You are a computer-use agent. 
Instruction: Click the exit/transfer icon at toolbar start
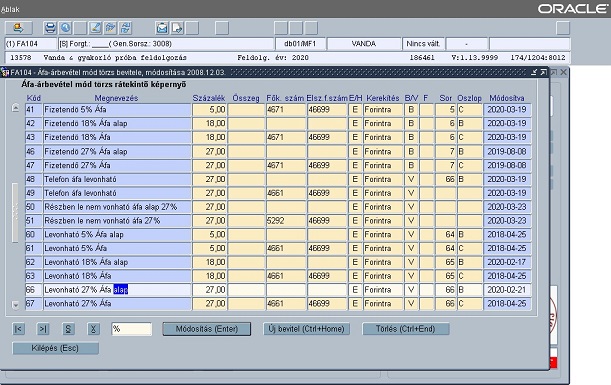click(18, 28)
